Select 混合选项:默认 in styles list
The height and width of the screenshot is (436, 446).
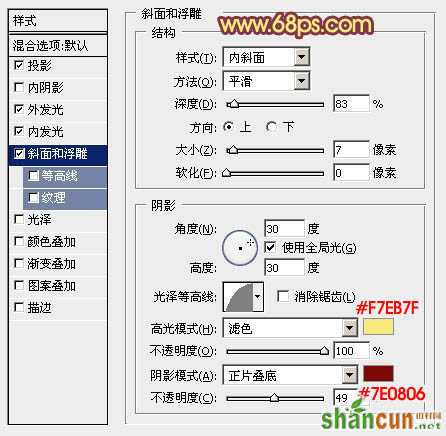58,46
